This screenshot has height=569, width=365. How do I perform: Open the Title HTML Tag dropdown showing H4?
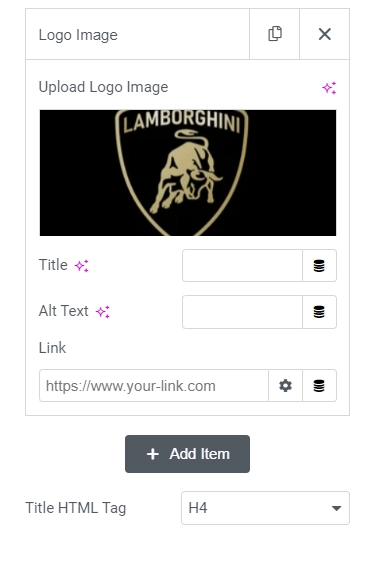click(x=265, y=508)
